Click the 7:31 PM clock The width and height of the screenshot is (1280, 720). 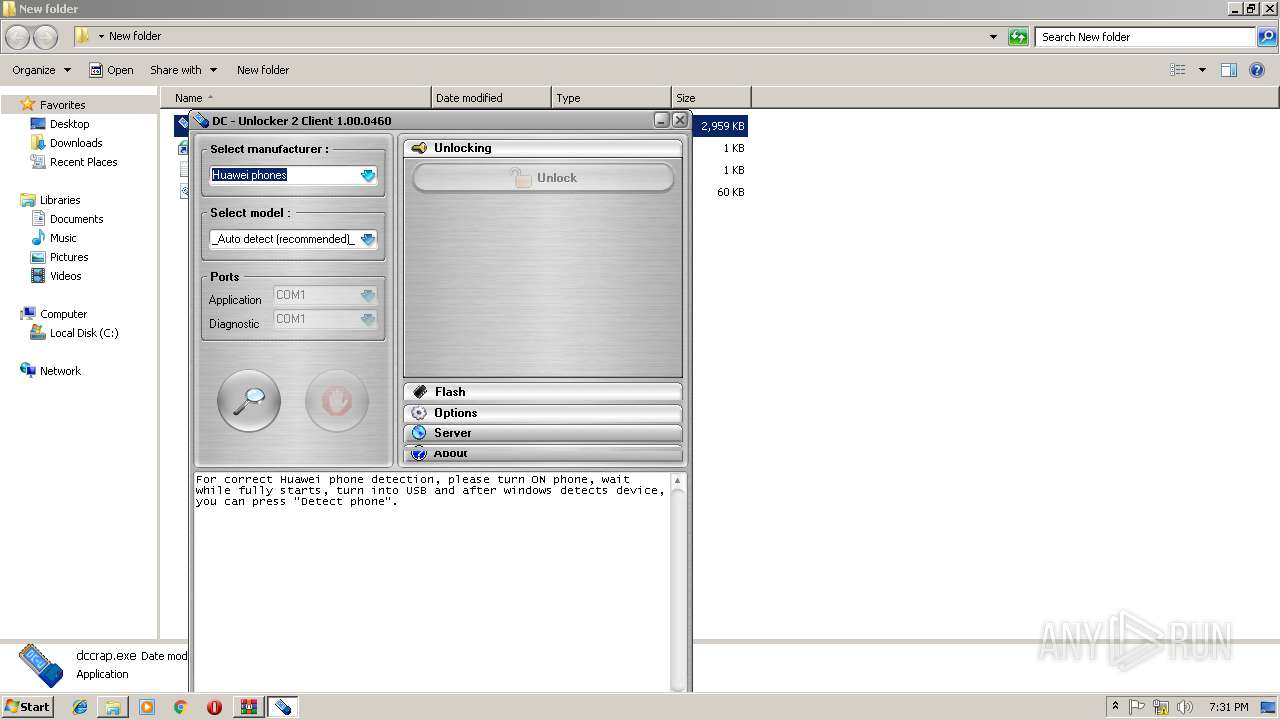tap(1228, 707)
